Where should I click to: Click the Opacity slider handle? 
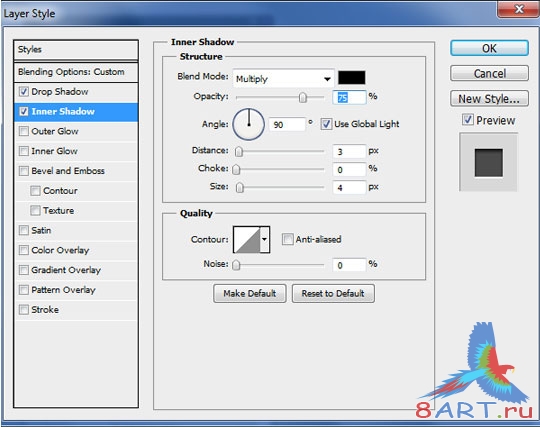coord(303,98)
